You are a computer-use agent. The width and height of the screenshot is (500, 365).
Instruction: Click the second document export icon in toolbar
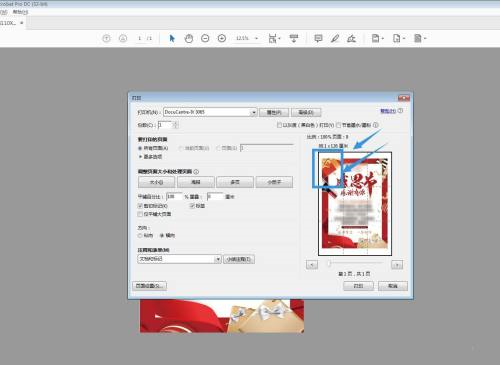pos(396,39)
